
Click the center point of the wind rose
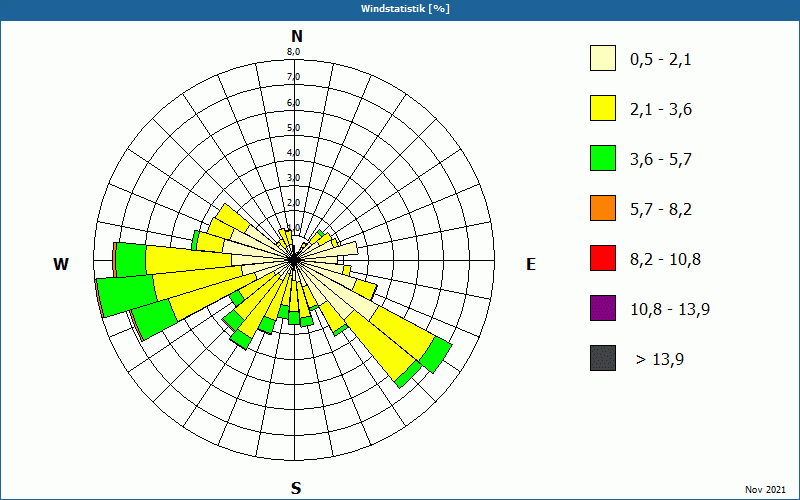point(294,260)
